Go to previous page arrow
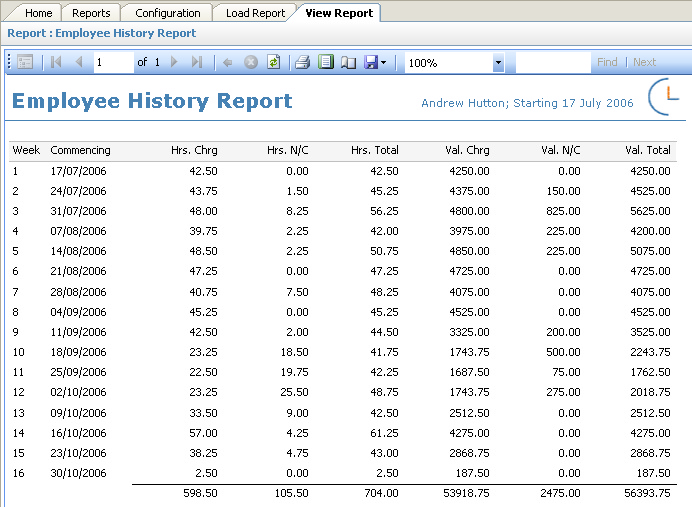 pyautogui.click(x=79, y=62)
